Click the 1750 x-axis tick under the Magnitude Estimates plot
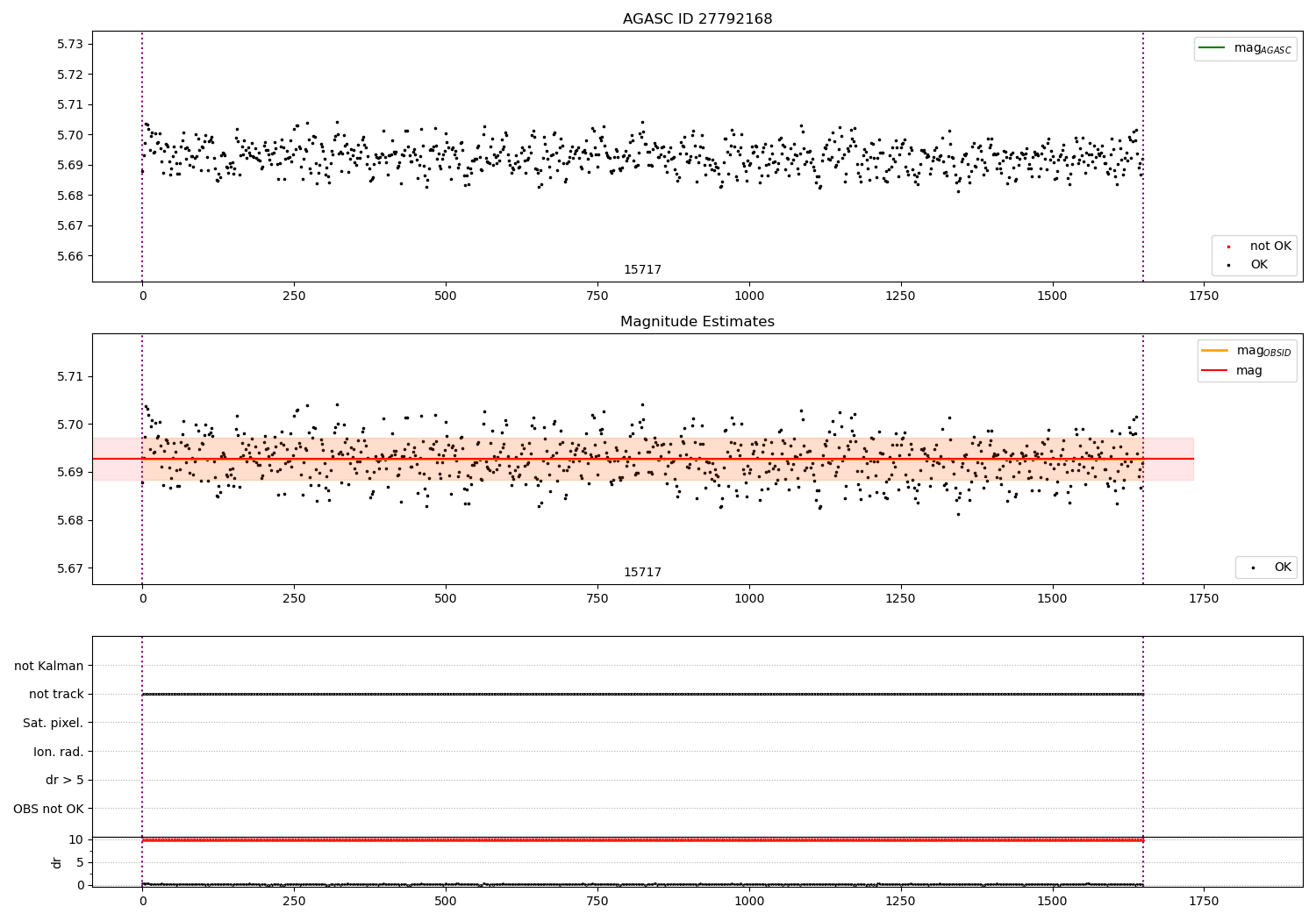The height and width of the screenshot is (921, 1316). pos(1204,599)
